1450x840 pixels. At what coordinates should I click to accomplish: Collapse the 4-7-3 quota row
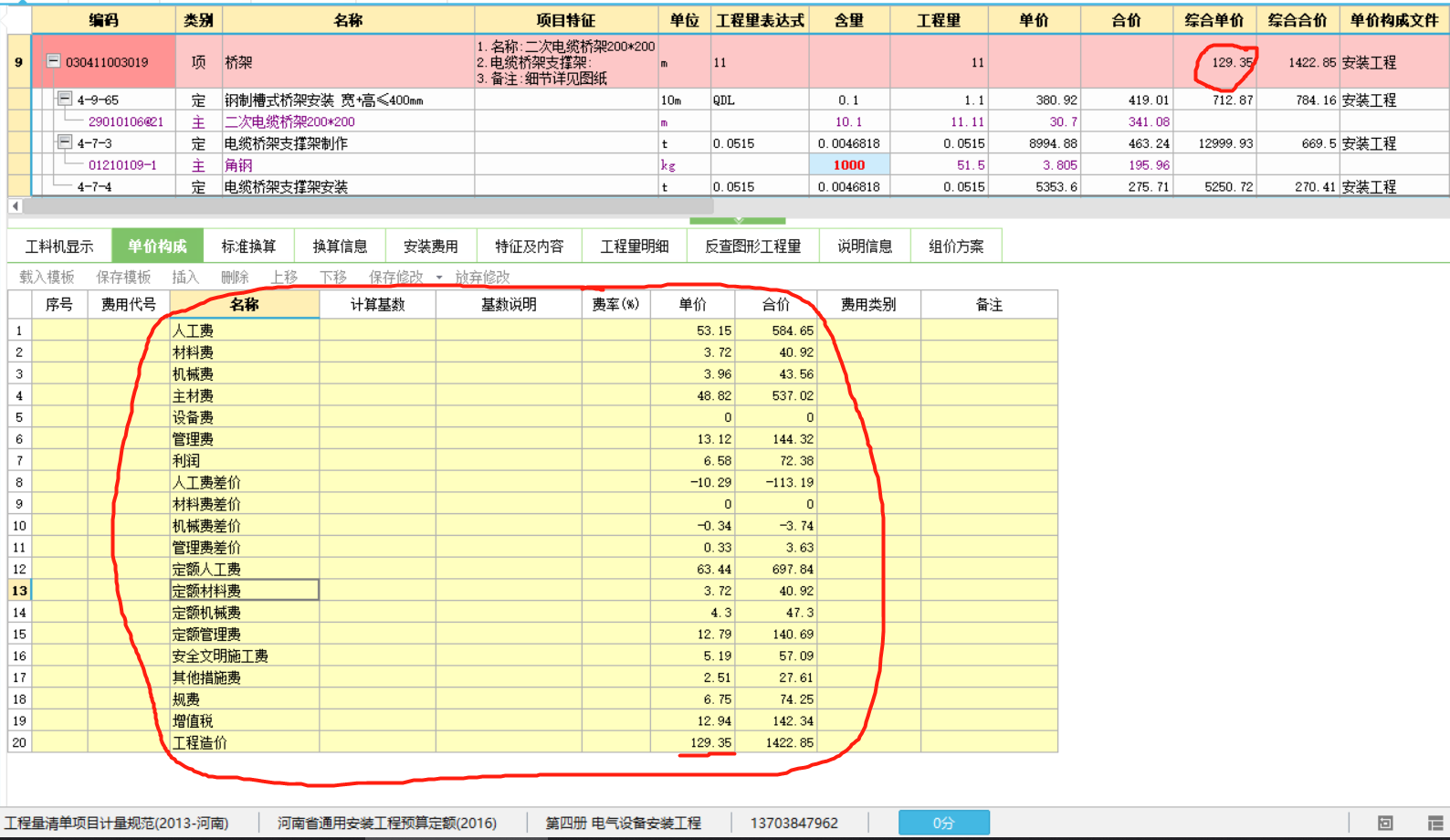65,142
